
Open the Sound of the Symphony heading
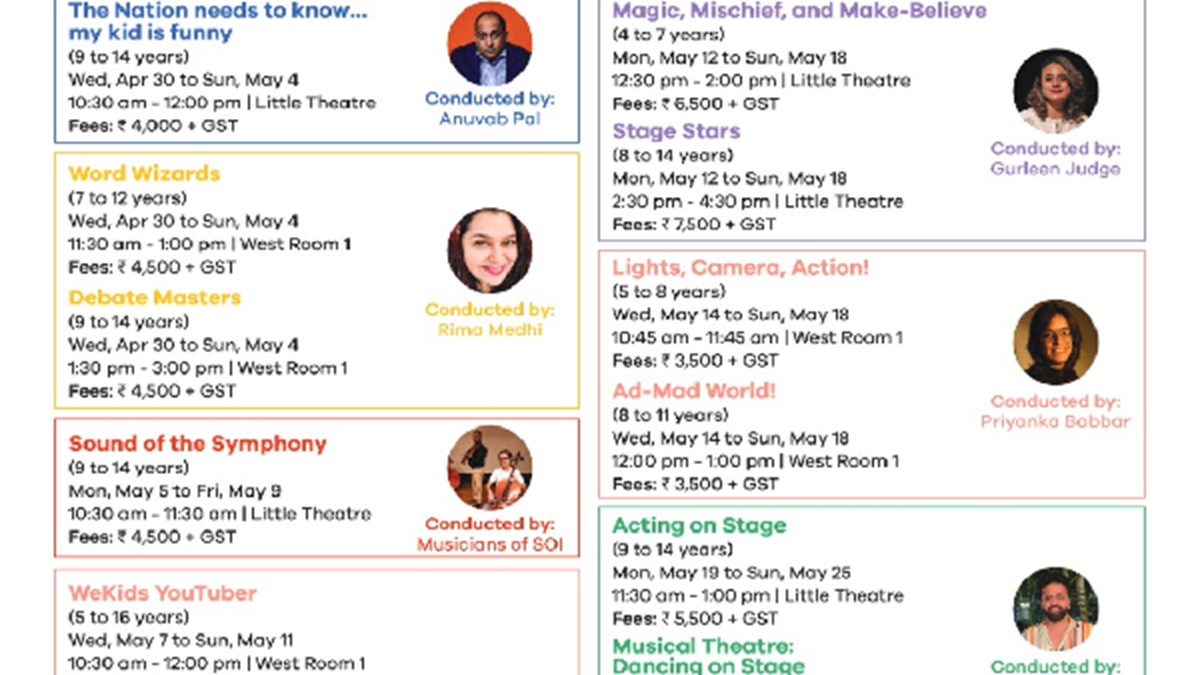point(197,444)
